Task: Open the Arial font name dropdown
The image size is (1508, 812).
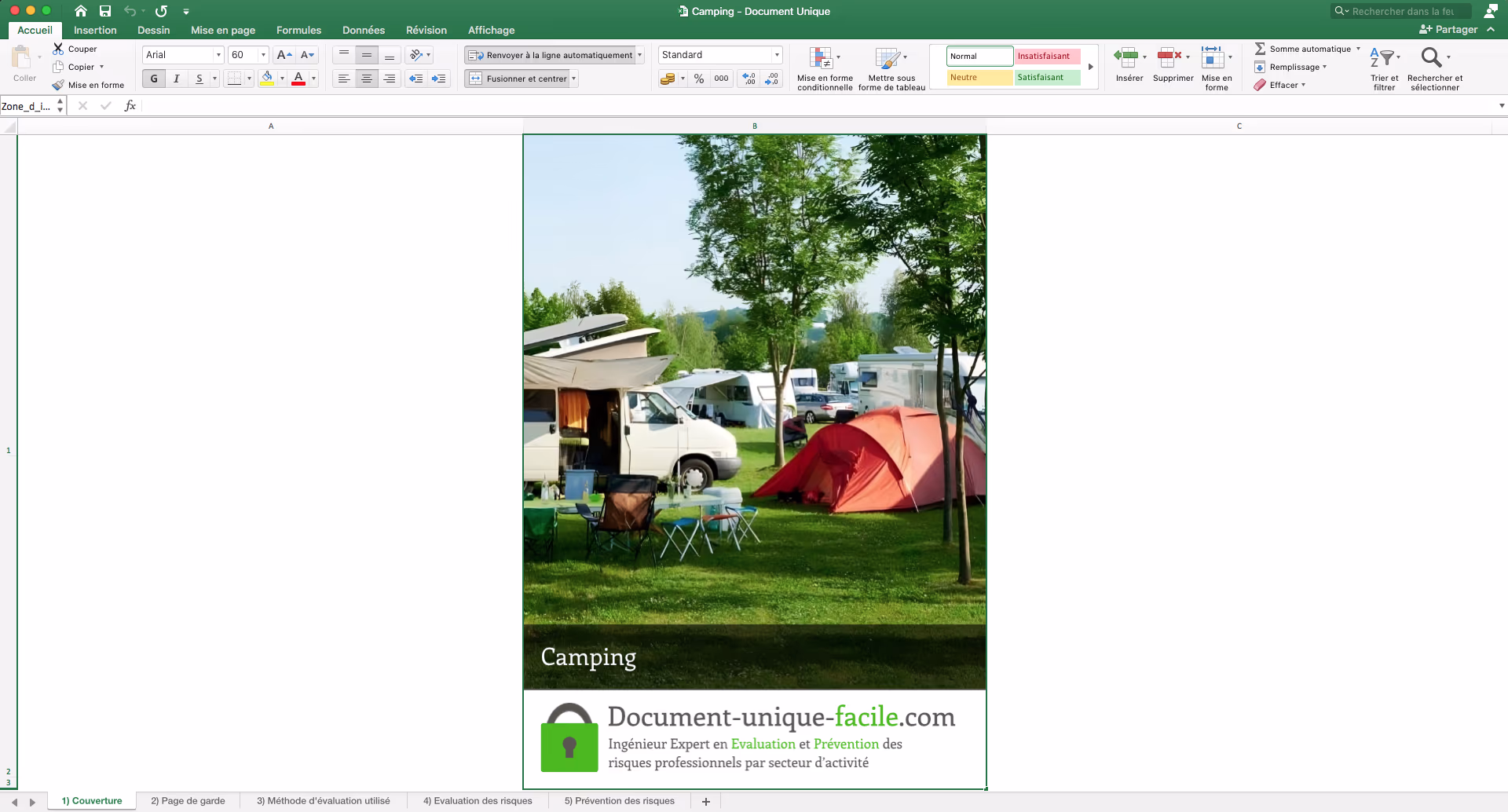Action: pos(218,55)
